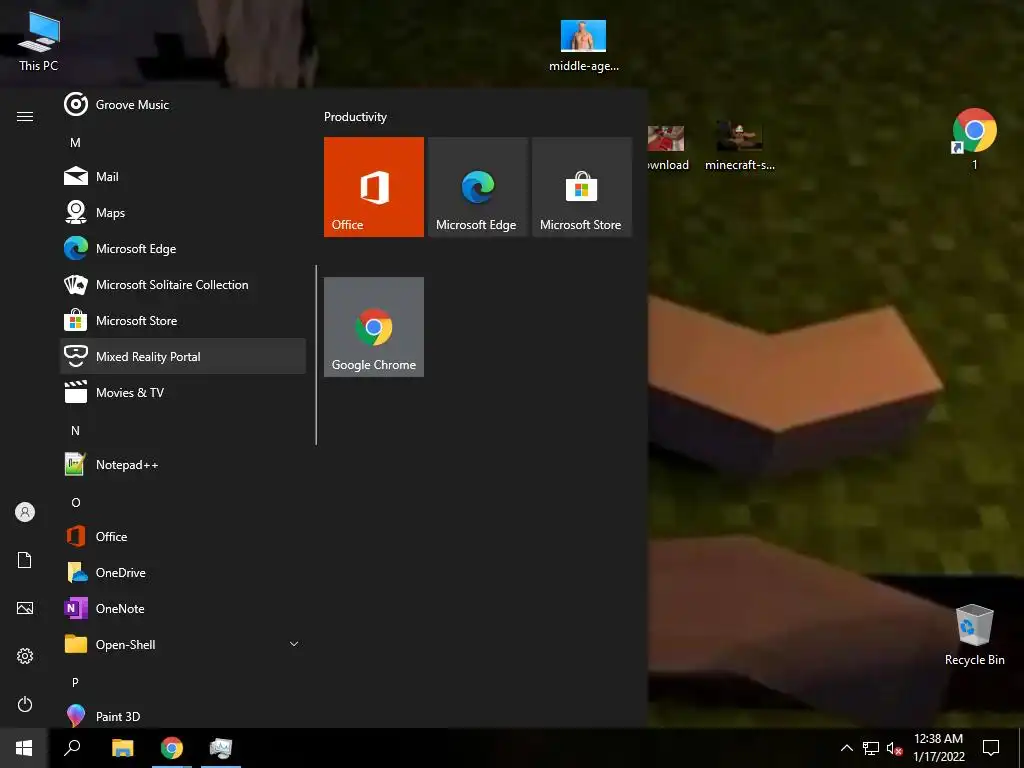Open OneDrive from the app list

[x=183, y=572]
